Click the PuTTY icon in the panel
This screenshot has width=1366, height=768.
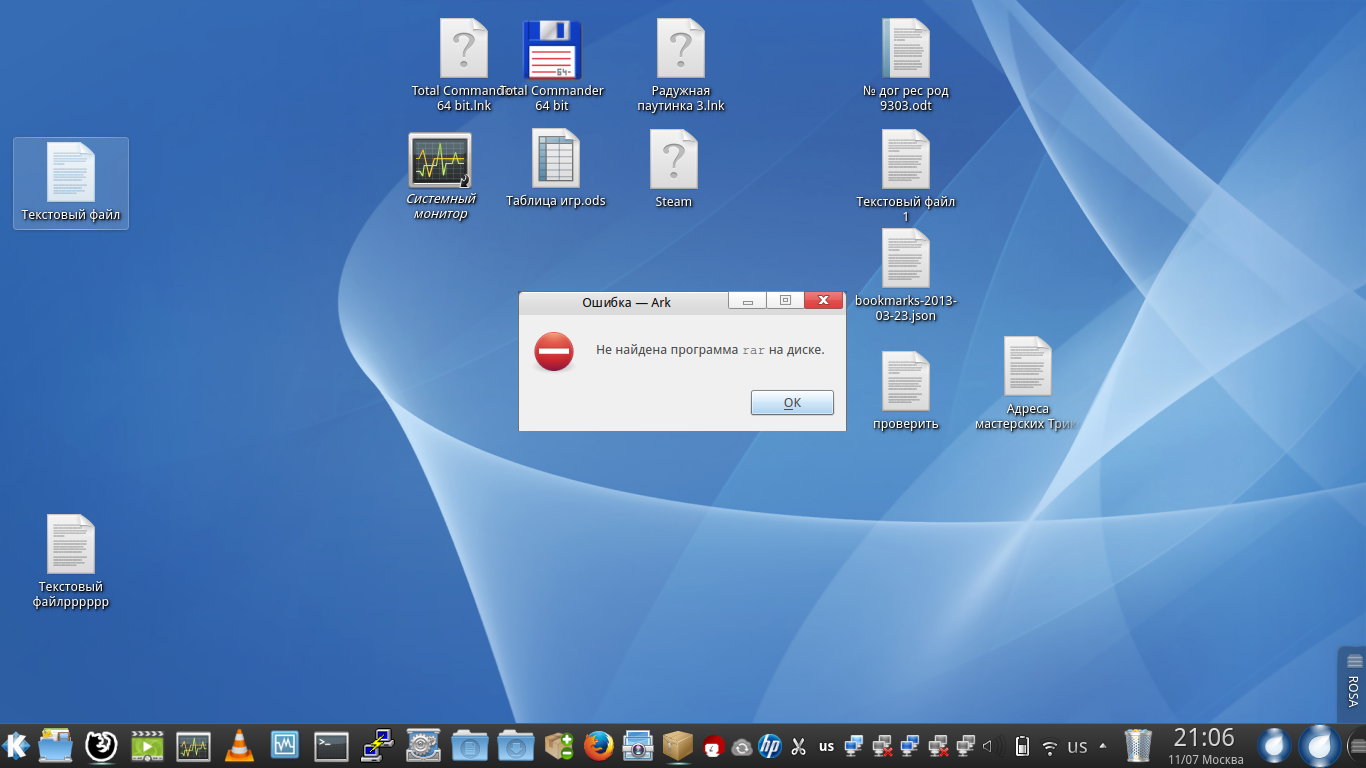coord(376,745)
